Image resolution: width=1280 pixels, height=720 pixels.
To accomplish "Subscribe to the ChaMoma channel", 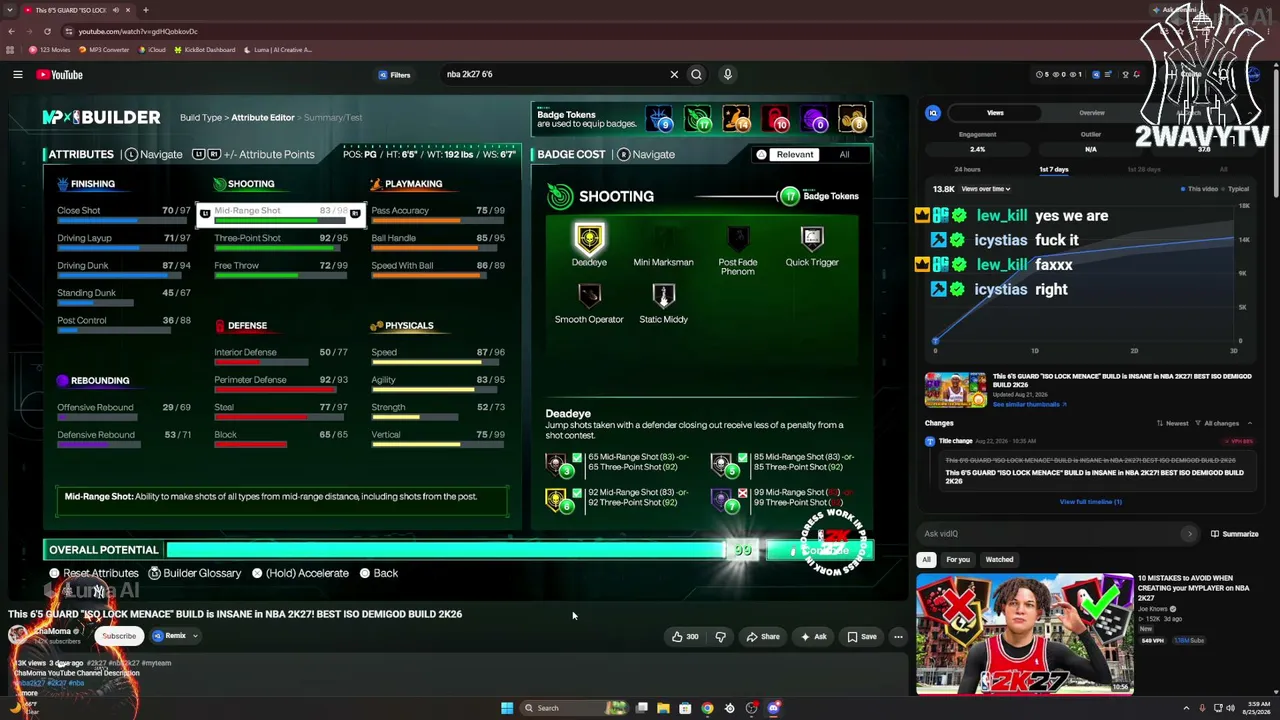I will (118, 636).
